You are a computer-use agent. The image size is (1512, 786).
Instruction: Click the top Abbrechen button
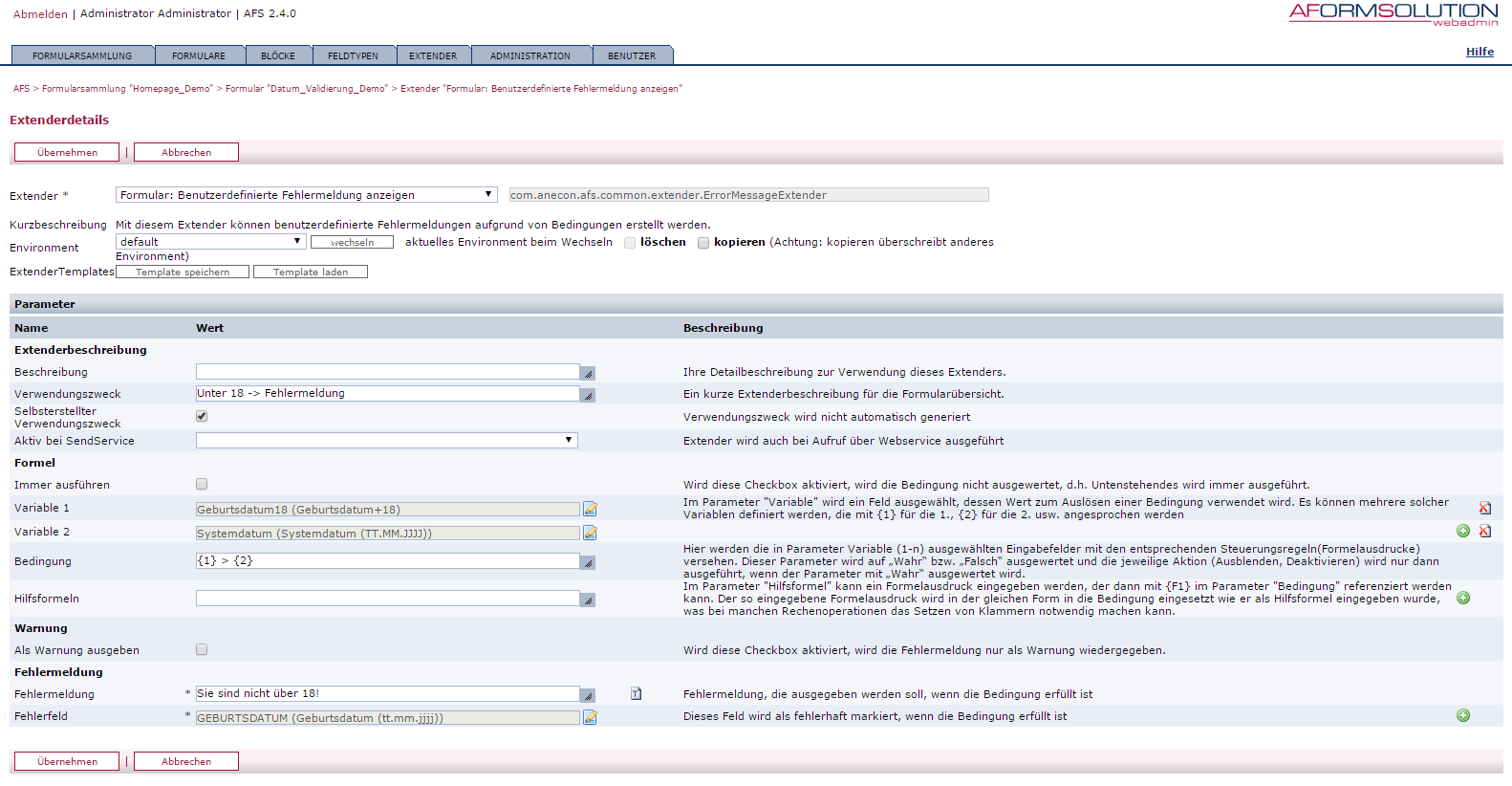coord(186,152)
